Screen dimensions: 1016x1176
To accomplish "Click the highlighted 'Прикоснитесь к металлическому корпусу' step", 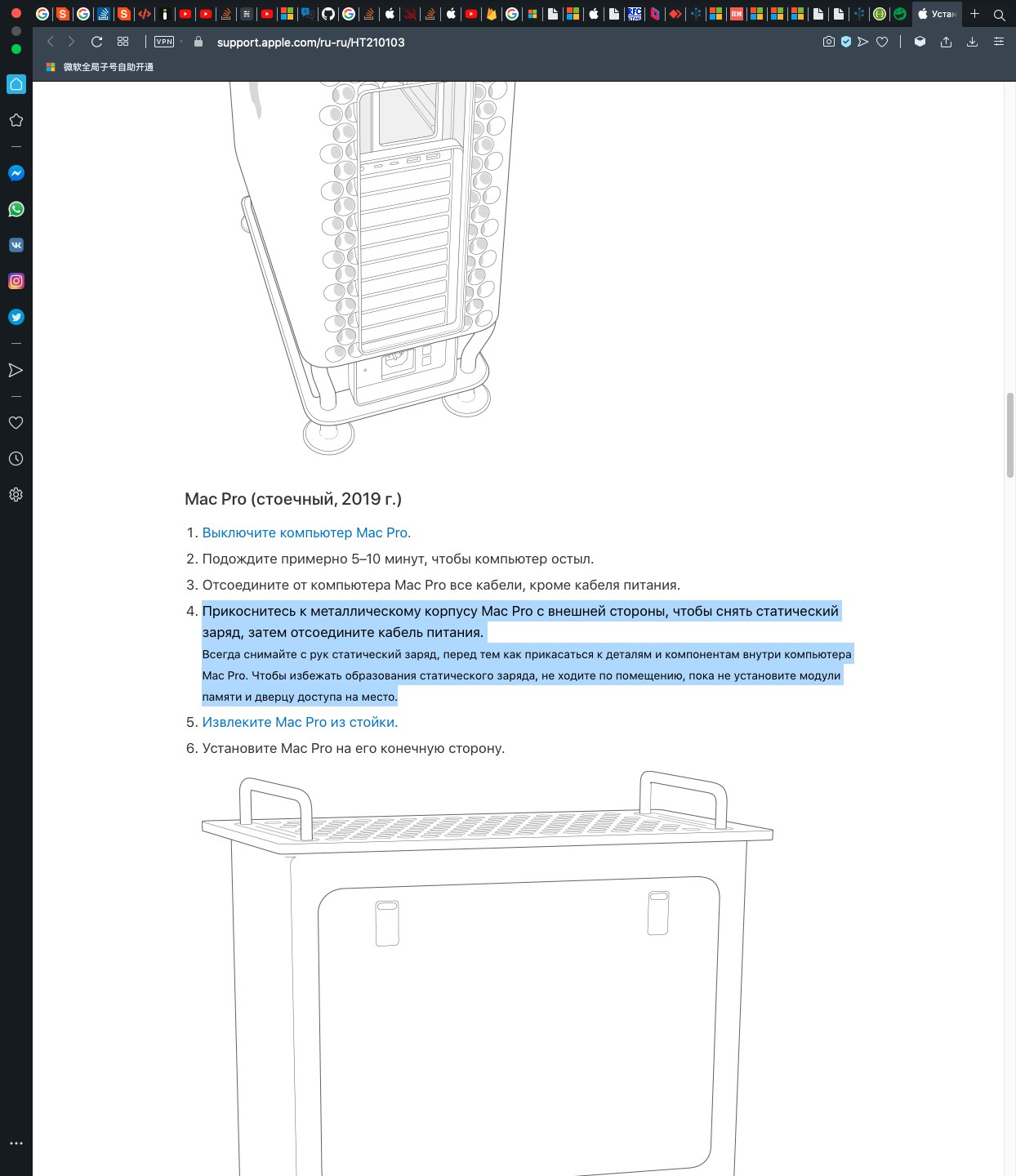I will point(520,621).
